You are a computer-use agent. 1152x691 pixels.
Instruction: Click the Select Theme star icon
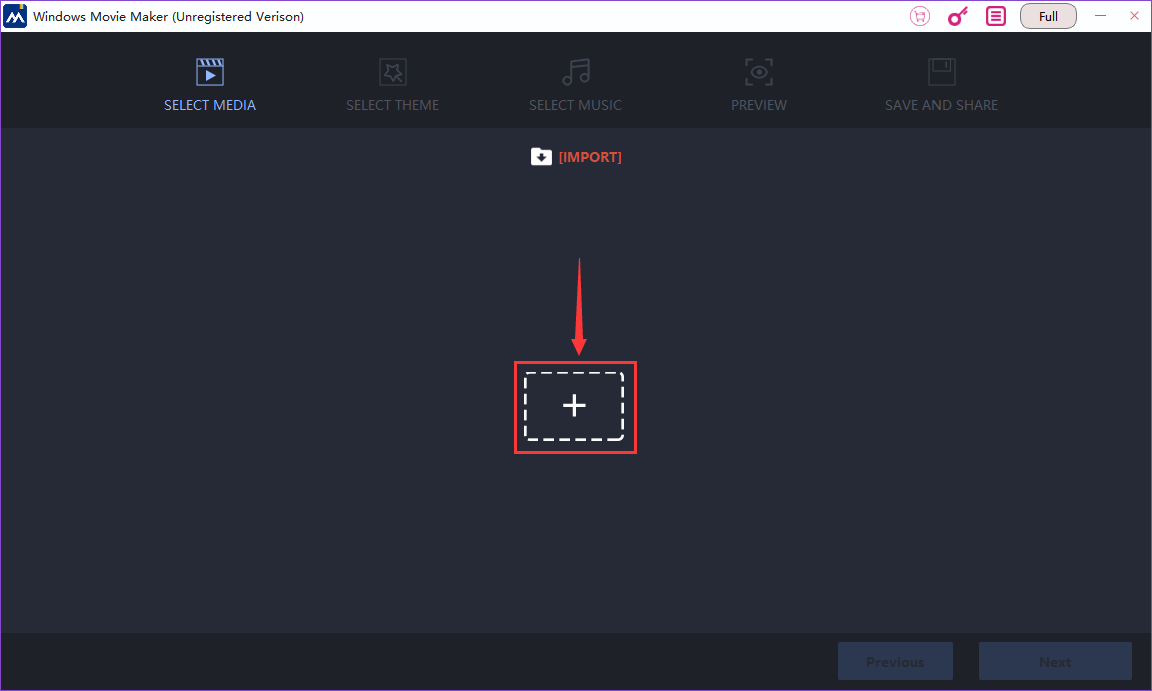(392, 72)
